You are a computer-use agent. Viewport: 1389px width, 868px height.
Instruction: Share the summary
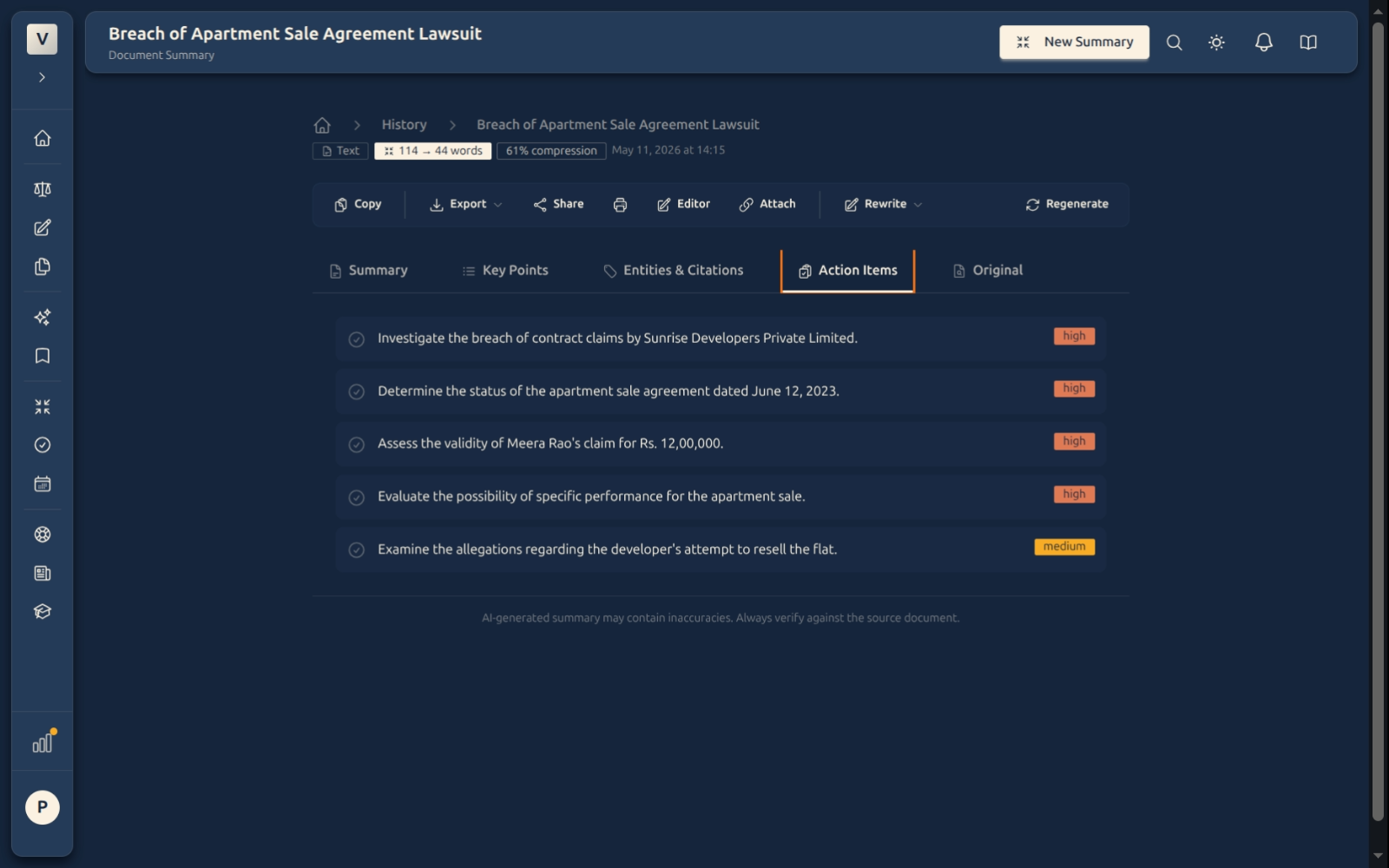558,204
